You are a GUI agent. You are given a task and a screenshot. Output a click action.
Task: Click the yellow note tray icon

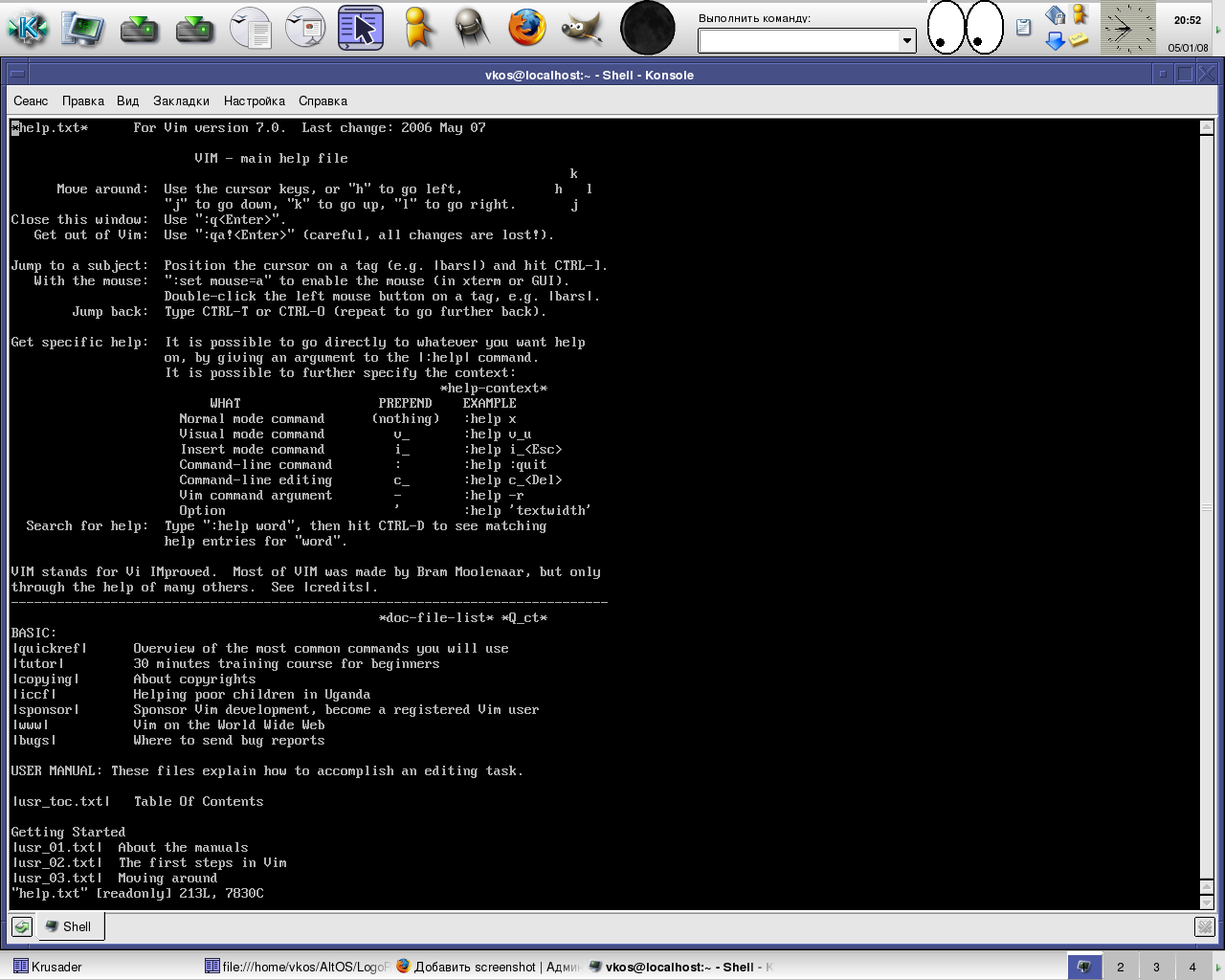click(1080, 40)
